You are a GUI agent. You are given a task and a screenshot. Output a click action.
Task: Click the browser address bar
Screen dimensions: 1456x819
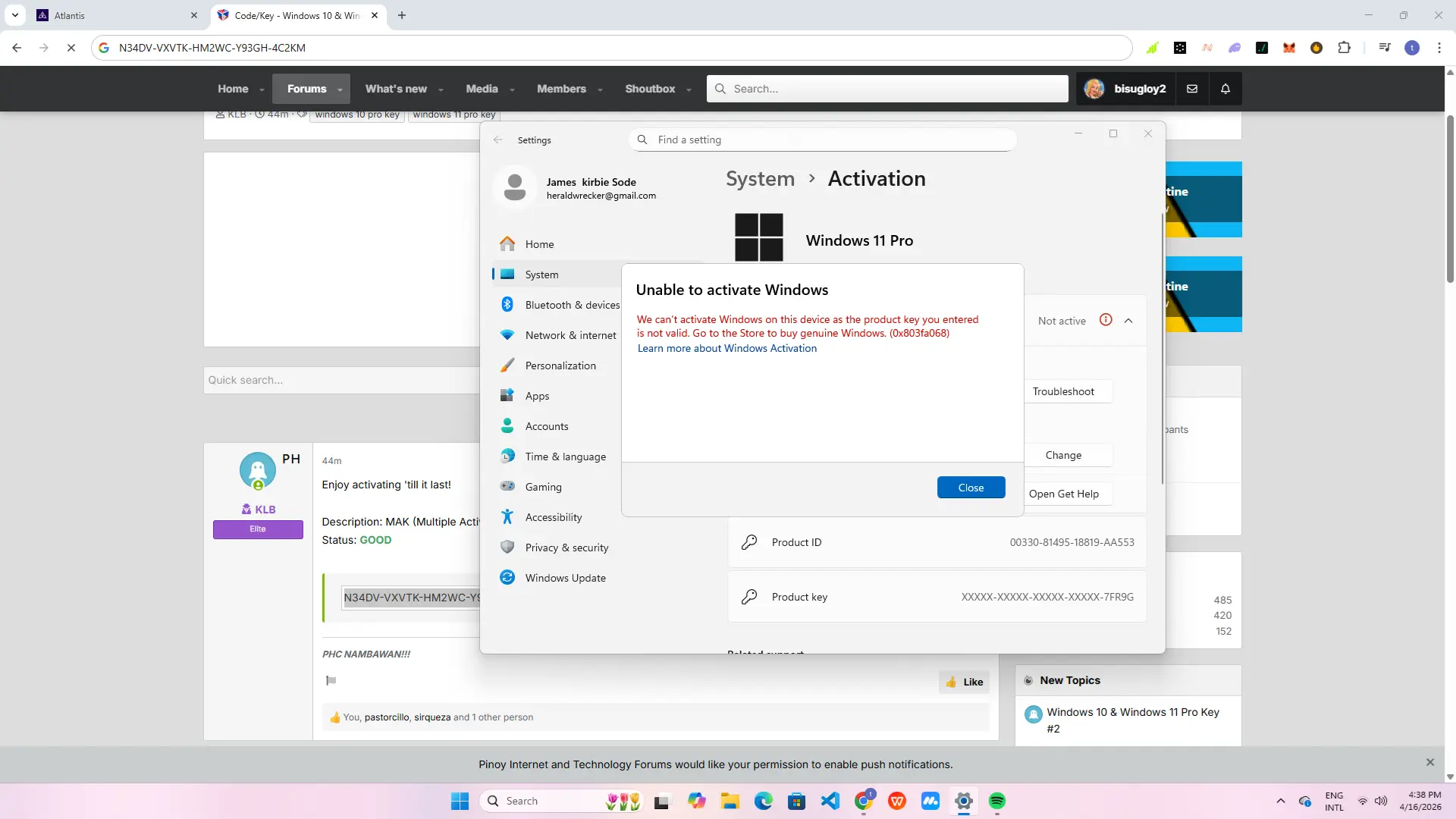610,48
